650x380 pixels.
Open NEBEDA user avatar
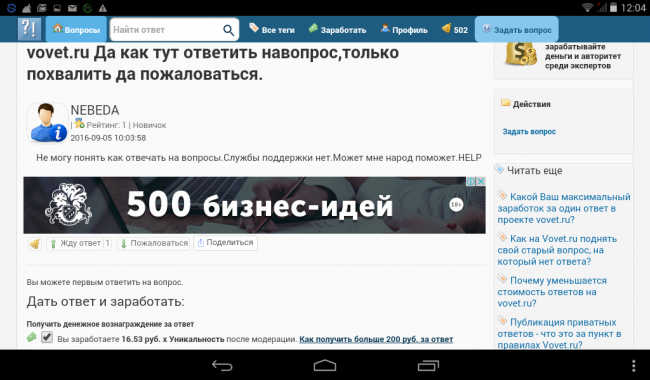(47, 123)
